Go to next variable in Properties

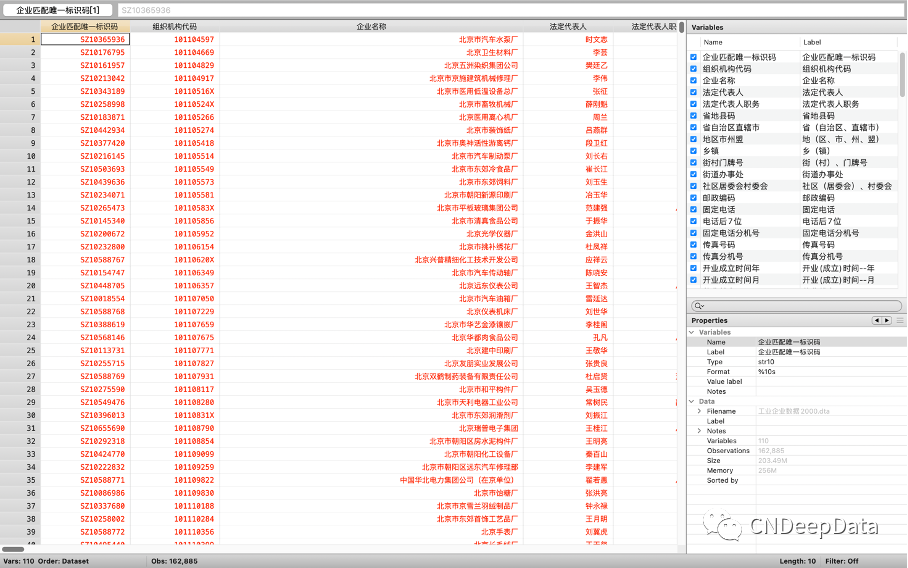coord(887,320)
